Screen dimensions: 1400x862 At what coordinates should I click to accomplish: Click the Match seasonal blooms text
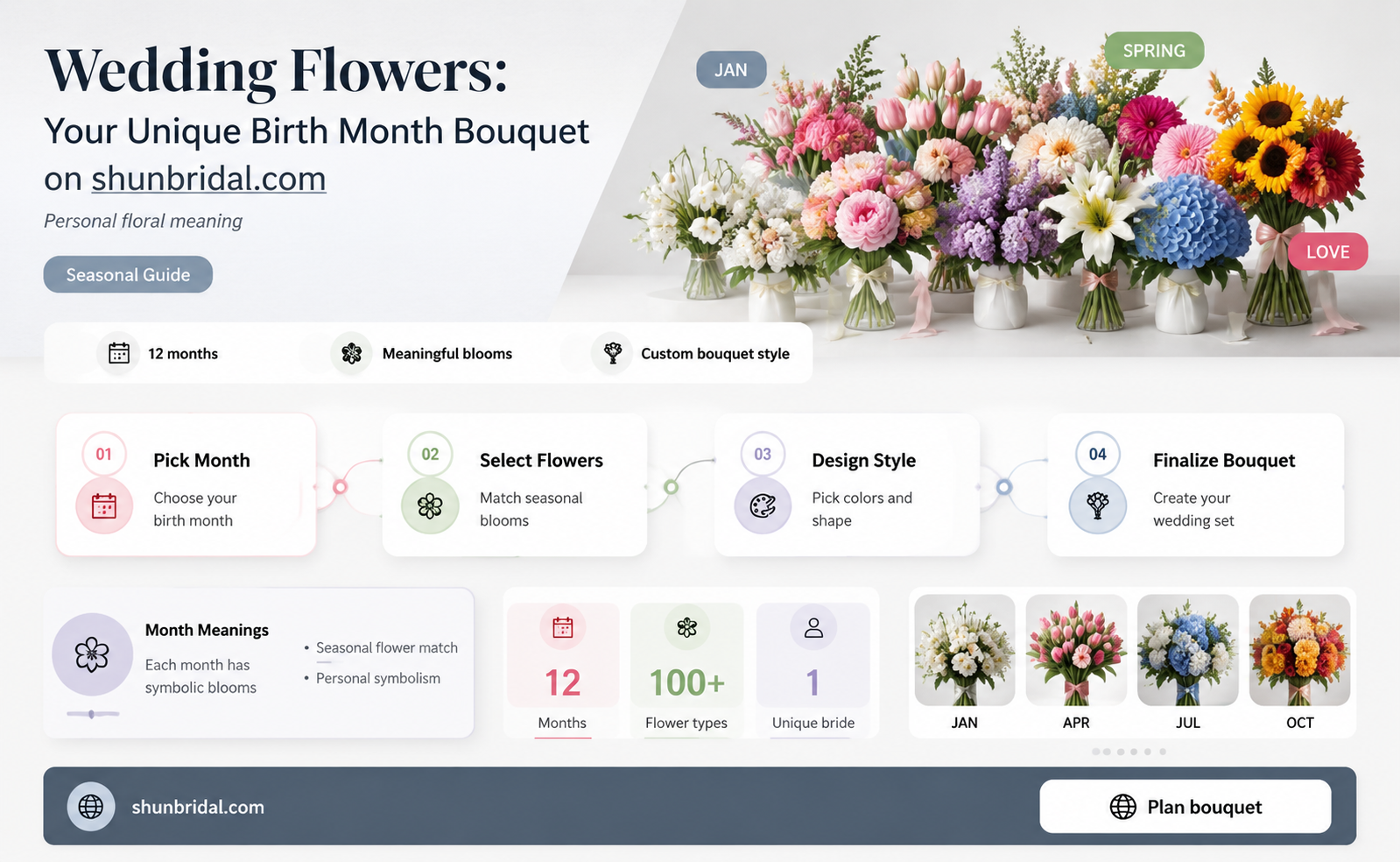(x=531, y=509)
